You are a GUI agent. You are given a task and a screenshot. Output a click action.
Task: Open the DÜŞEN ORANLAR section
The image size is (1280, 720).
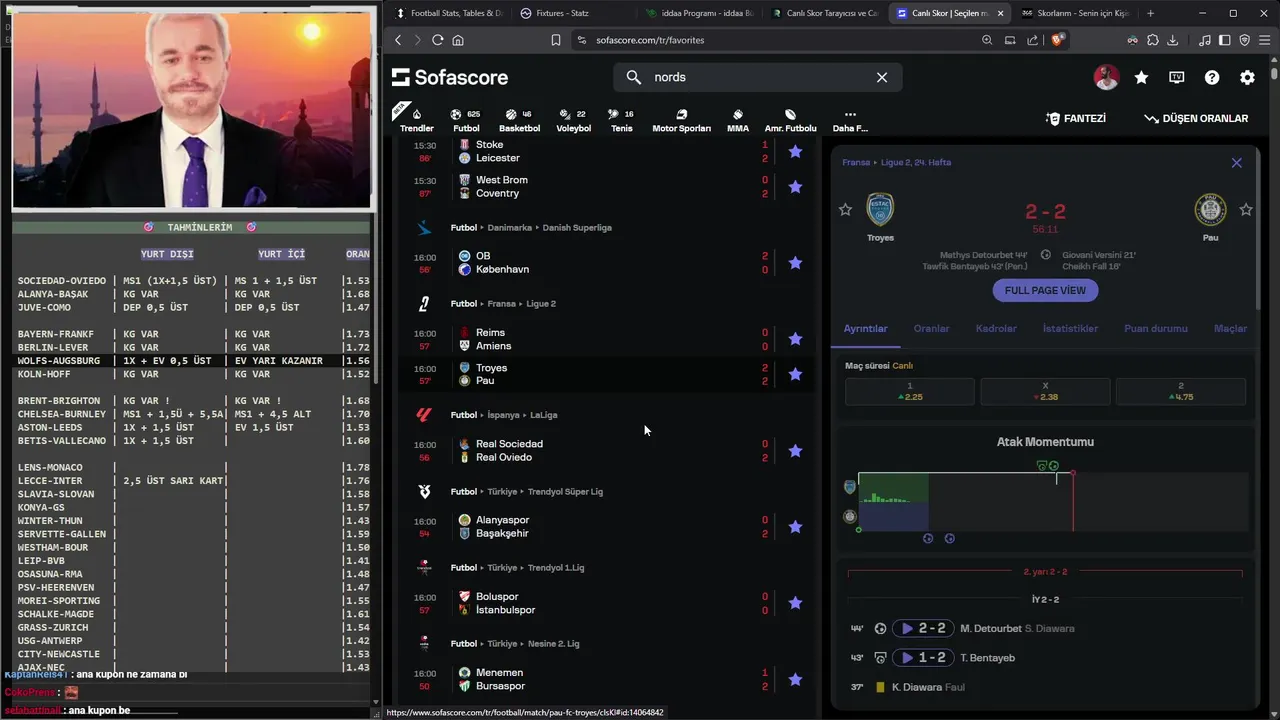tap(1196, 118)
